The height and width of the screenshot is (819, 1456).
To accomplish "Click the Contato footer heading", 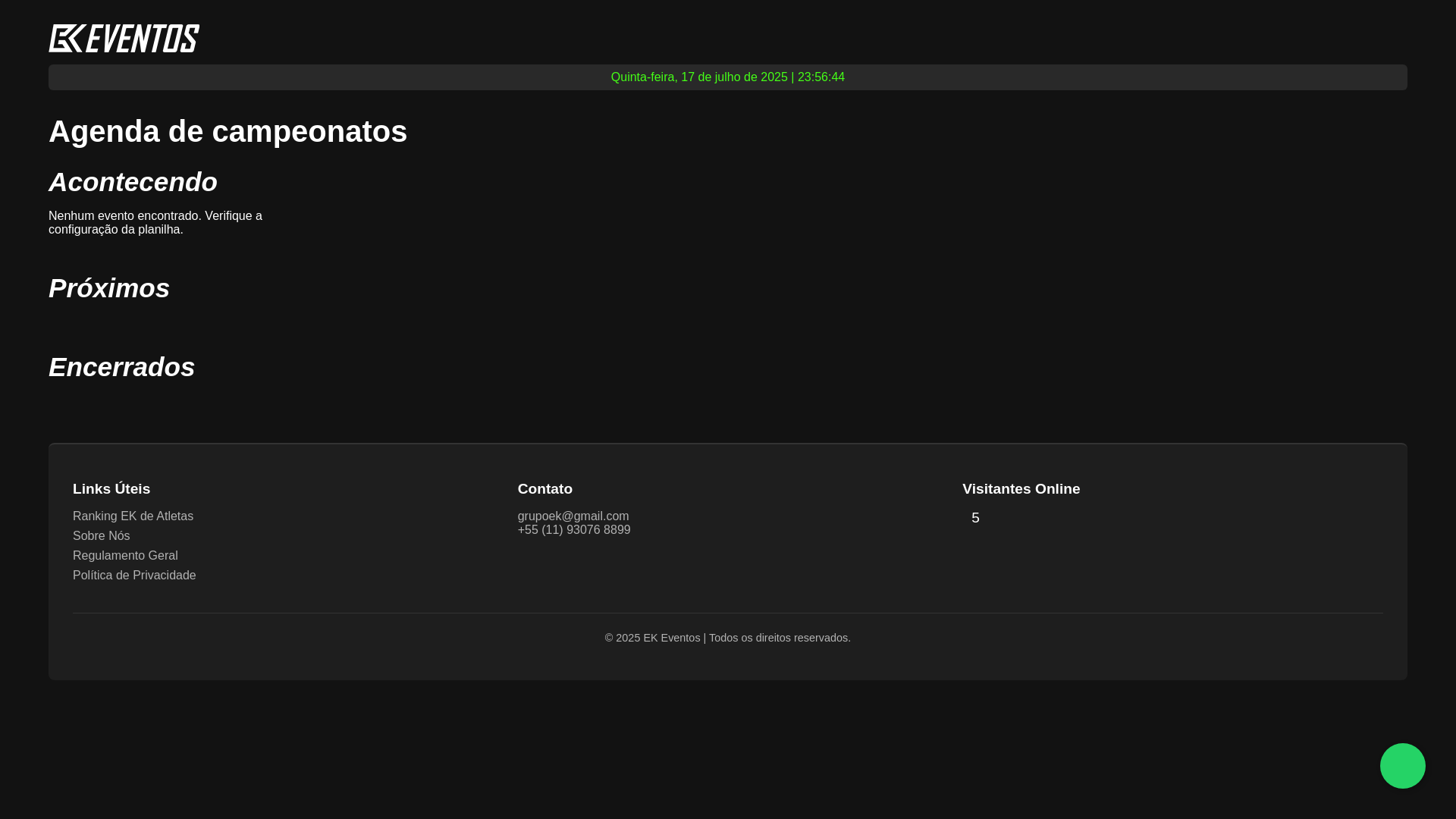I will [544, 489].
